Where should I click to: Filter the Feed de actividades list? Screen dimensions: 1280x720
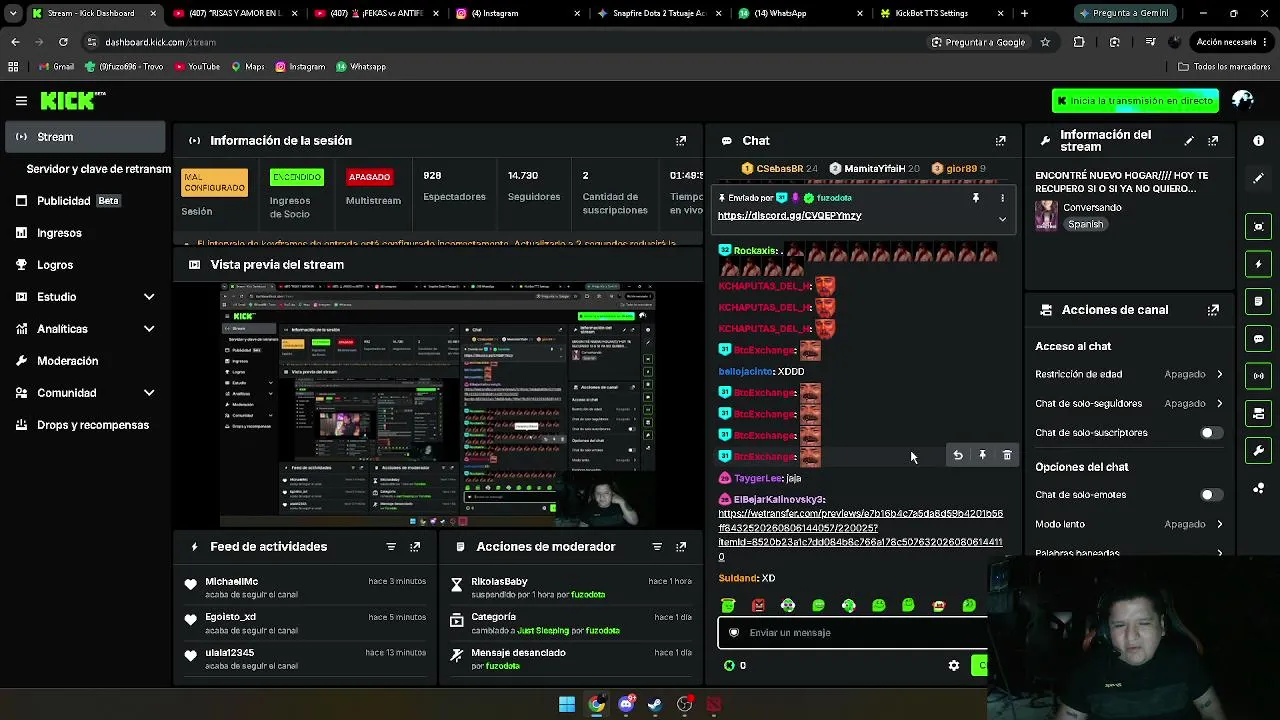tap(391, 547)
